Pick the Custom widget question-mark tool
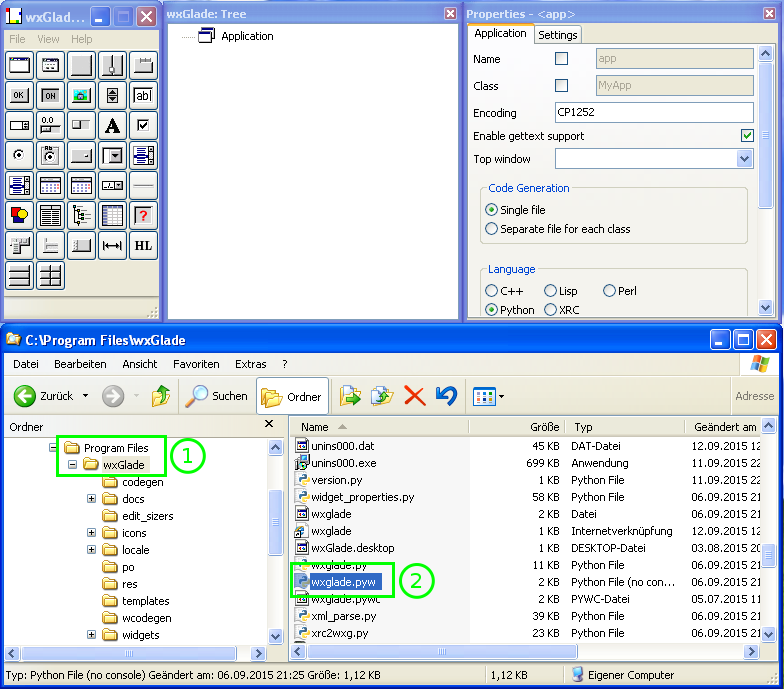784x689 pixels. 143,216
